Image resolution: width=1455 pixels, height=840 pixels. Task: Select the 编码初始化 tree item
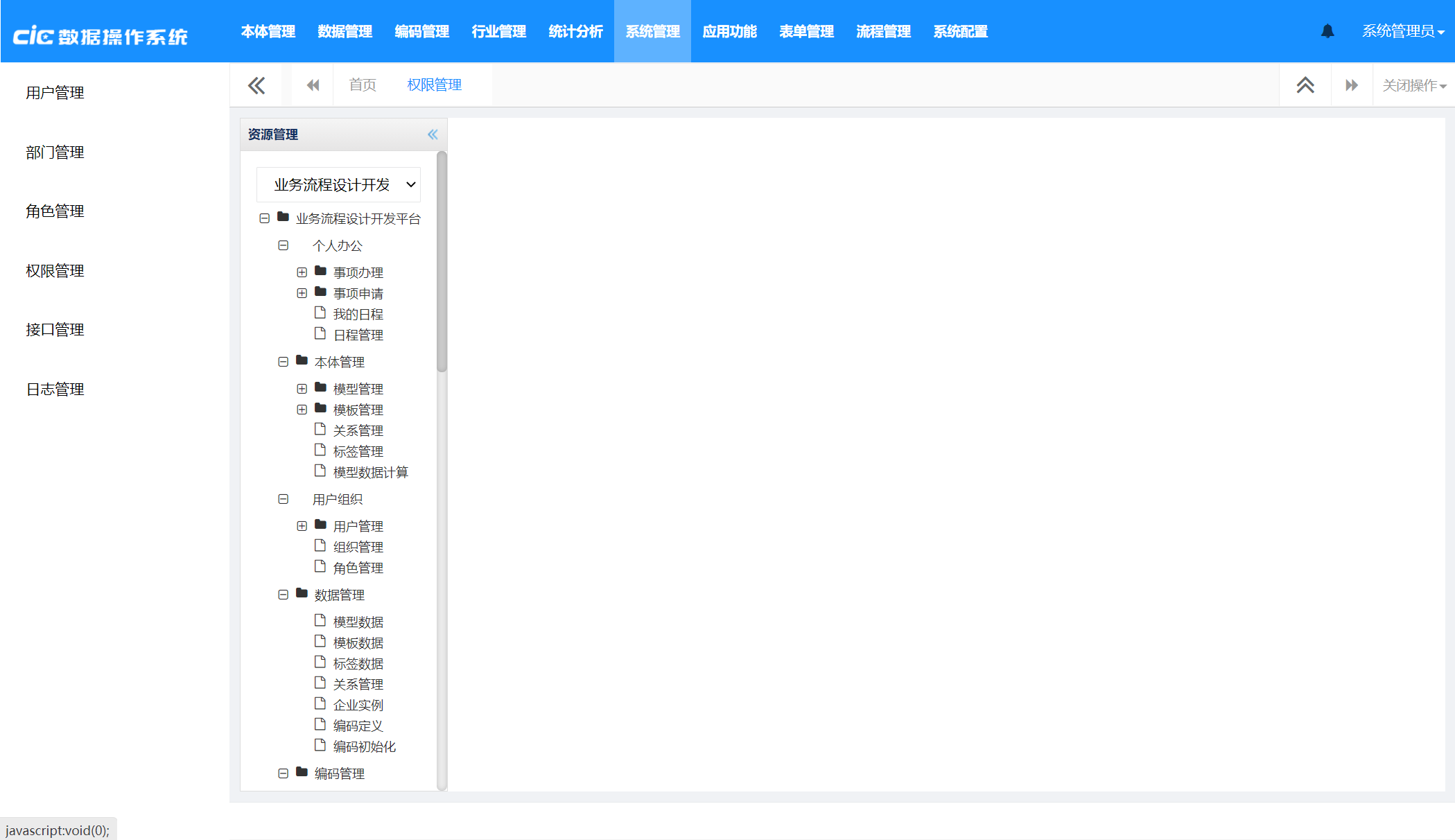point(364,746)
